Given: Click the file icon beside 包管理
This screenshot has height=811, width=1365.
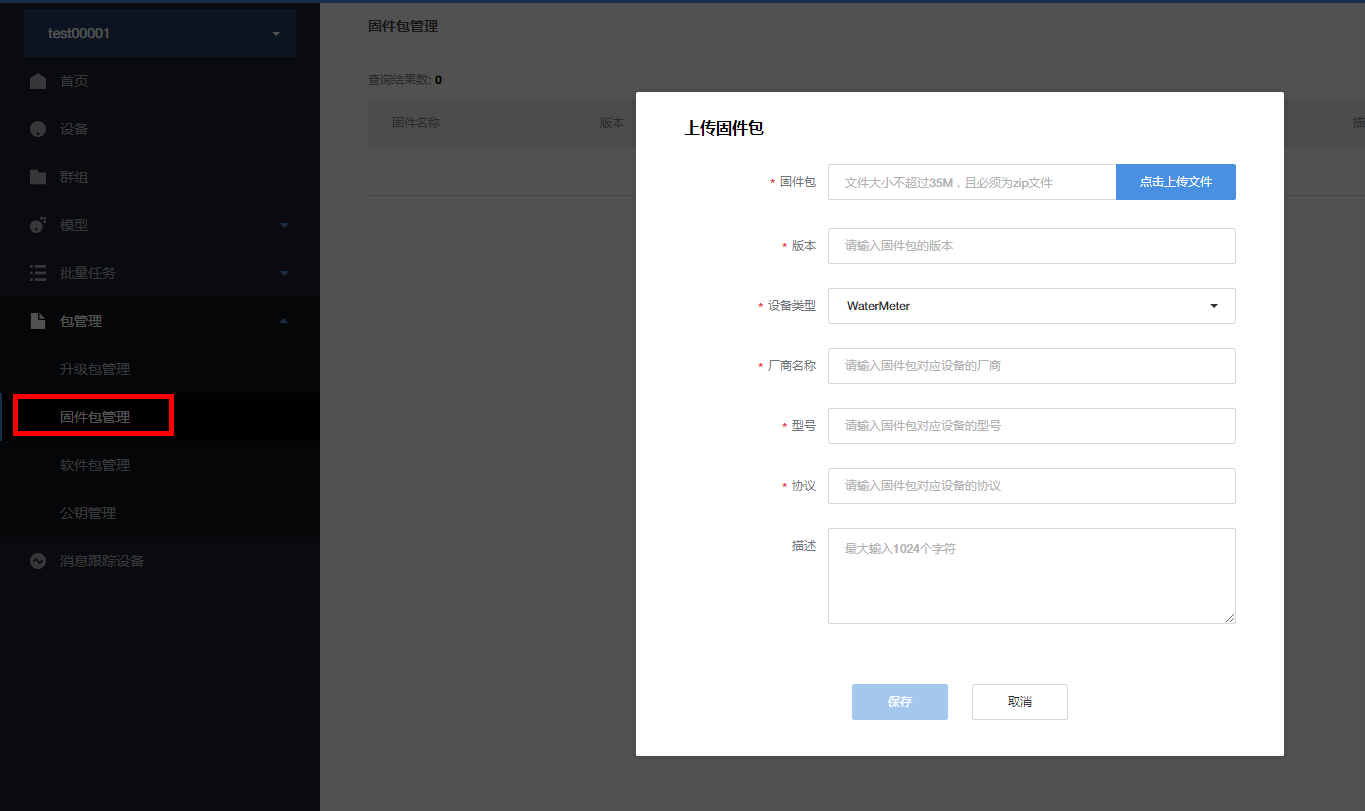Looking at the screenshot, I should point(38,321).
